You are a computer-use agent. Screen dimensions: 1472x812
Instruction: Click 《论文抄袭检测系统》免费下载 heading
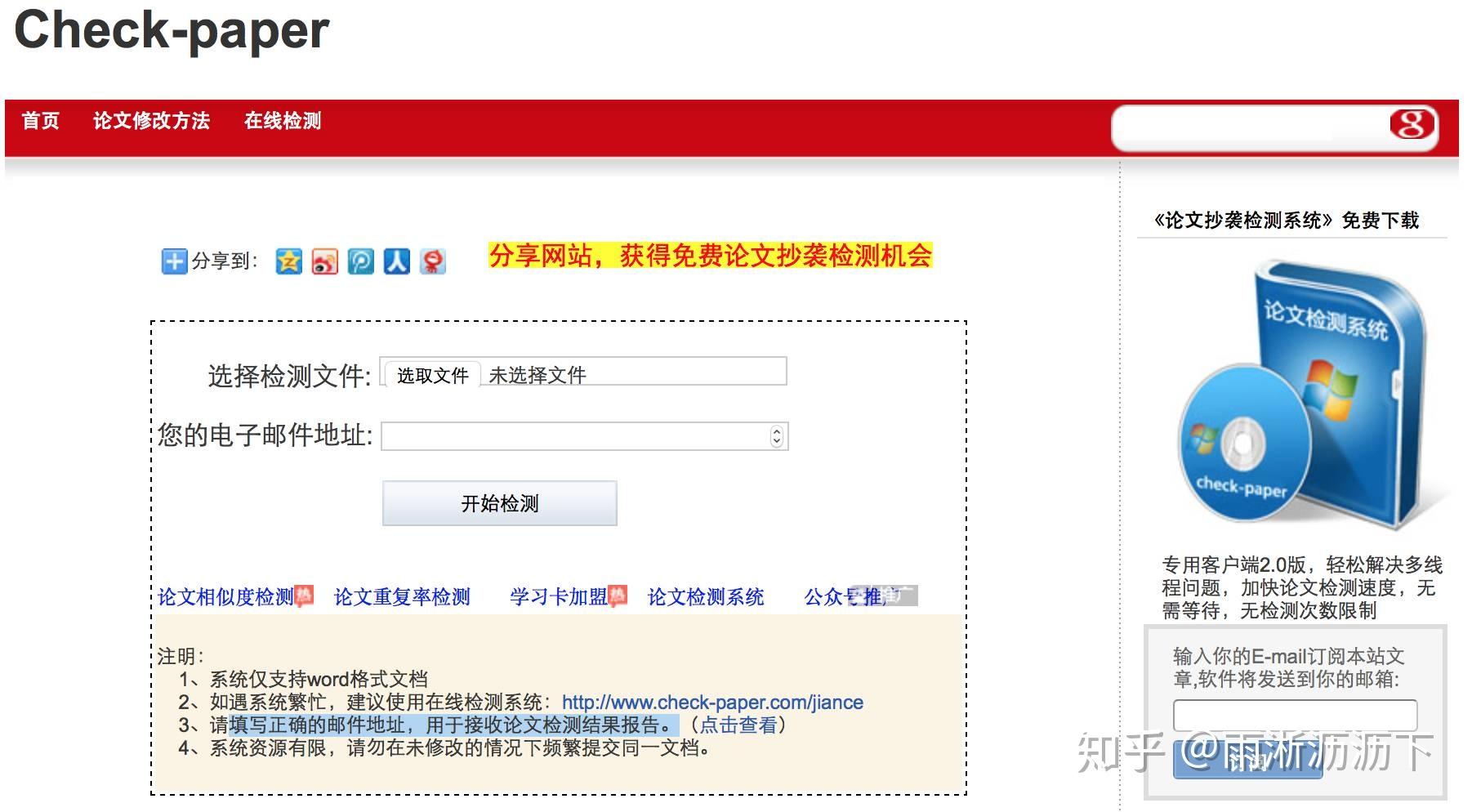click(x=1287, y=220)
